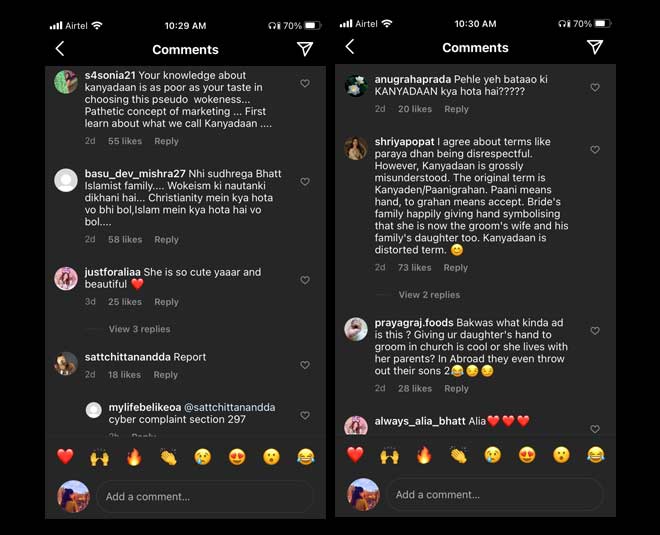
Task: Like shriyapopat's comment with heart
Action: coord(595,149)
